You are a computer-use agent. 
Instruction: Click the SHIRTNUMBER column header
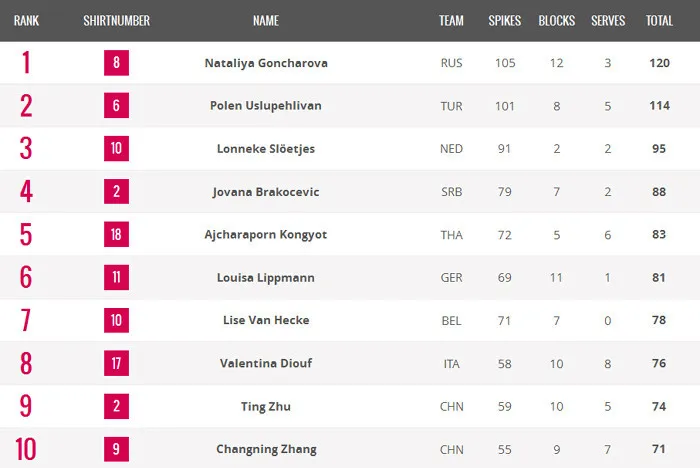click(x=116, y=20)
